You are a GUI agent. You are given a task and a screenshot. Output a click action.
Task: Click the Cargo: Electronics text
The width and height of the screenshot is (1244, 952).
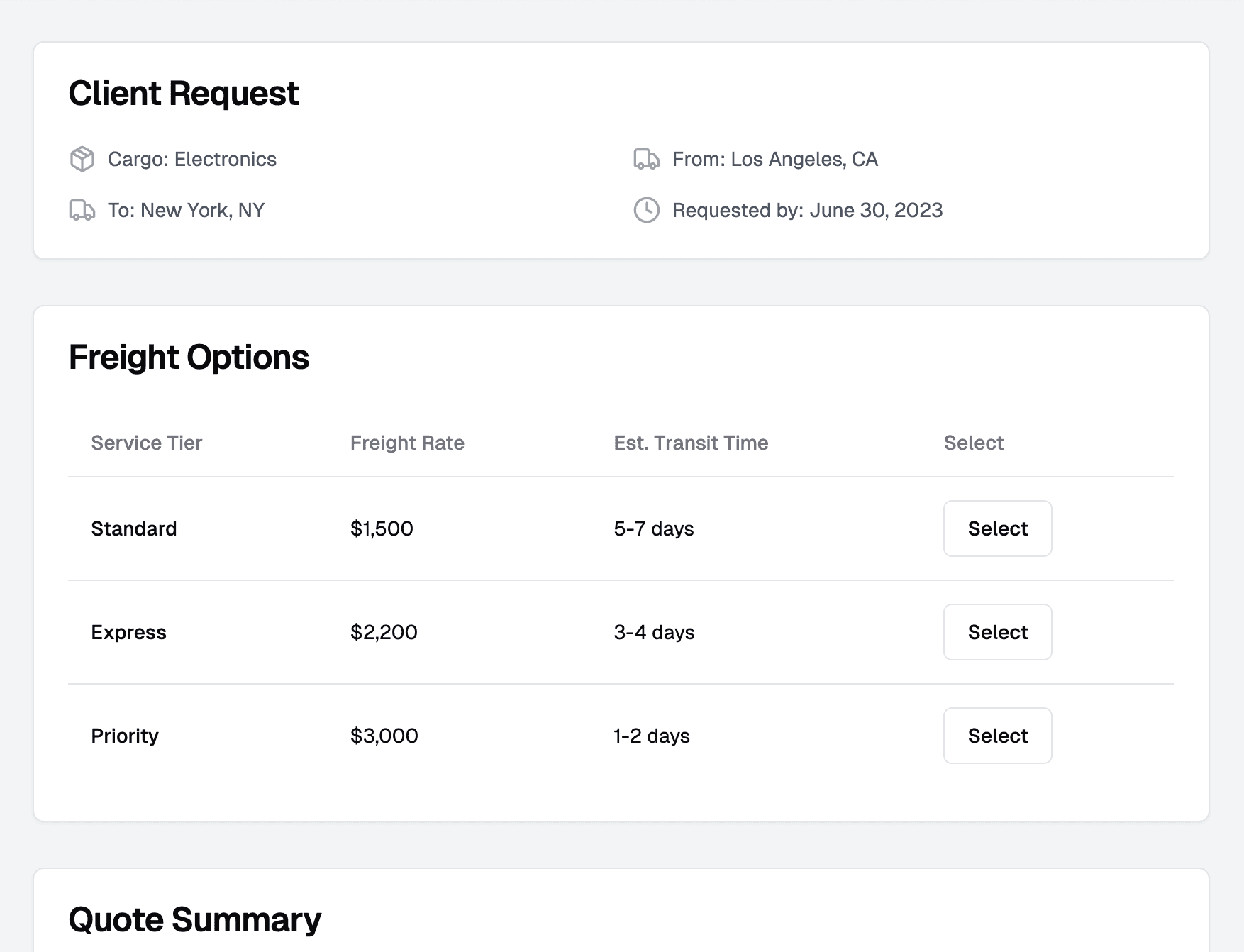click(192, 159)
